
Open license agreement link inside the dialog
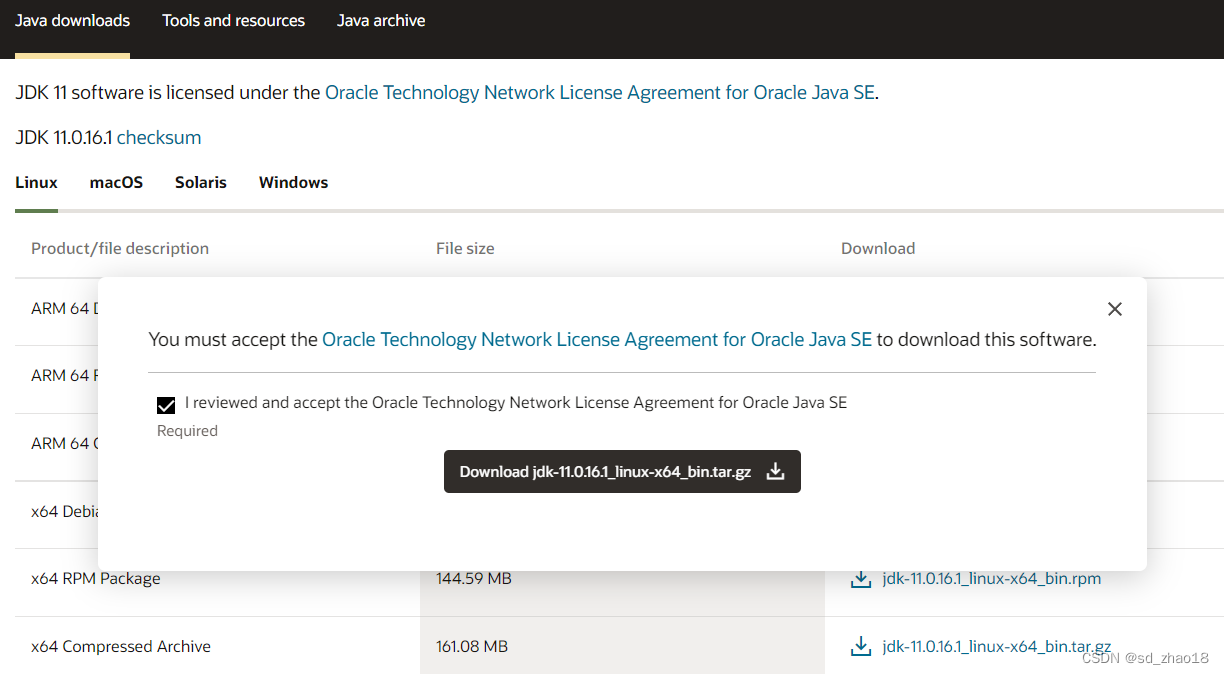[597, 340]
